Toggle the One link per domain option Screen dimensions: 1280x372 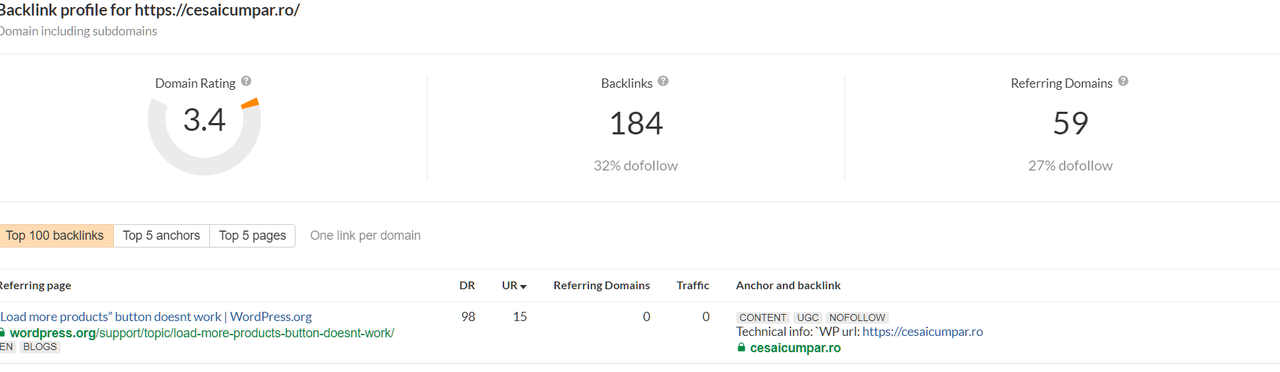click(365, 236)
